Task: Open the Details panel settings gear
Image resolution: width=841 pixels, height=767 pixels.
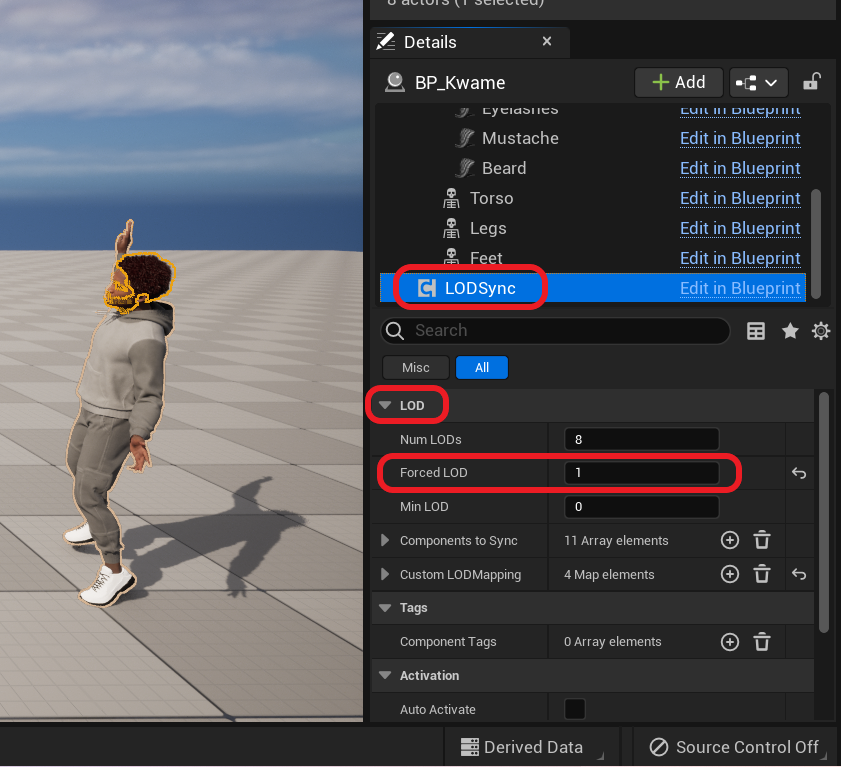Action: pyautogui.click(x=821, y=331)
